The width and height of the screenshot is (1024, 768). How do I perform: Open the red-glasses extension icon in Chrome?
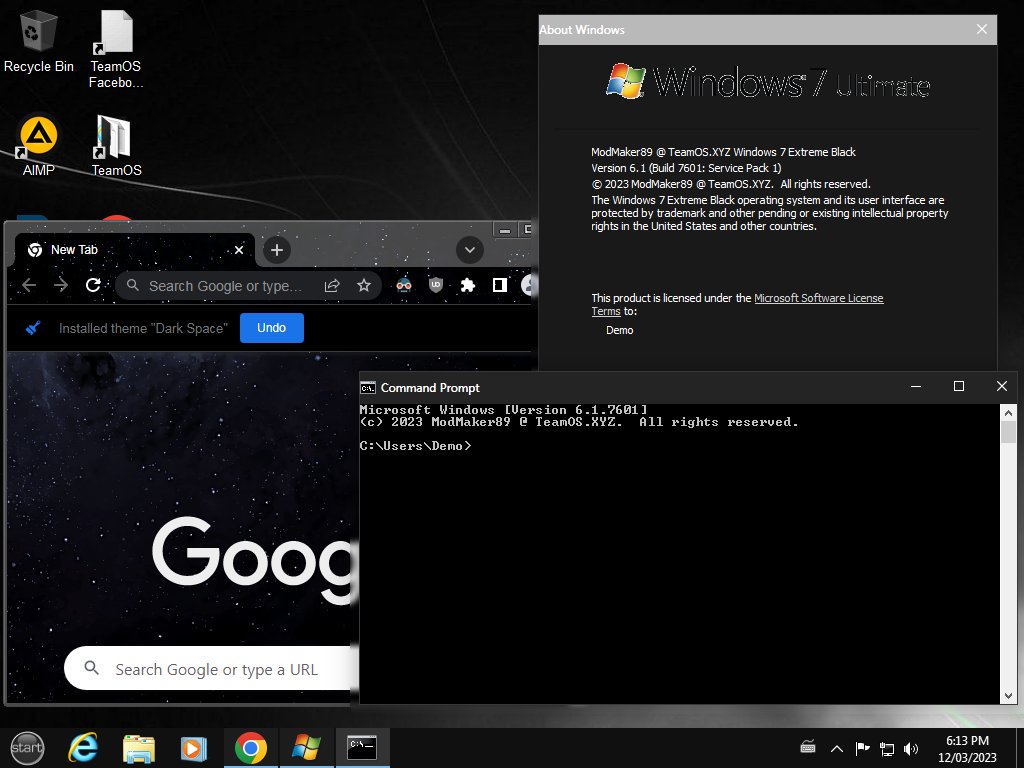point(404,285)
